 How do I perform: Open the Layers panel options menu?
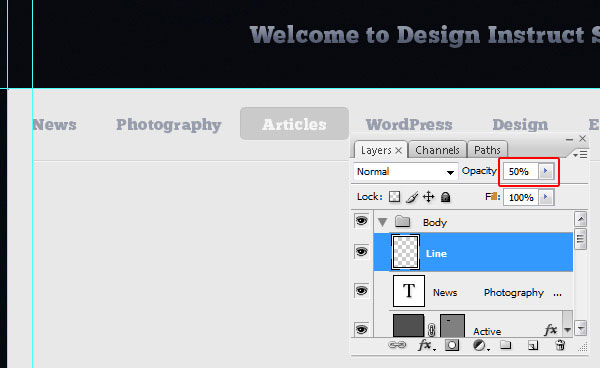[580, 154]
